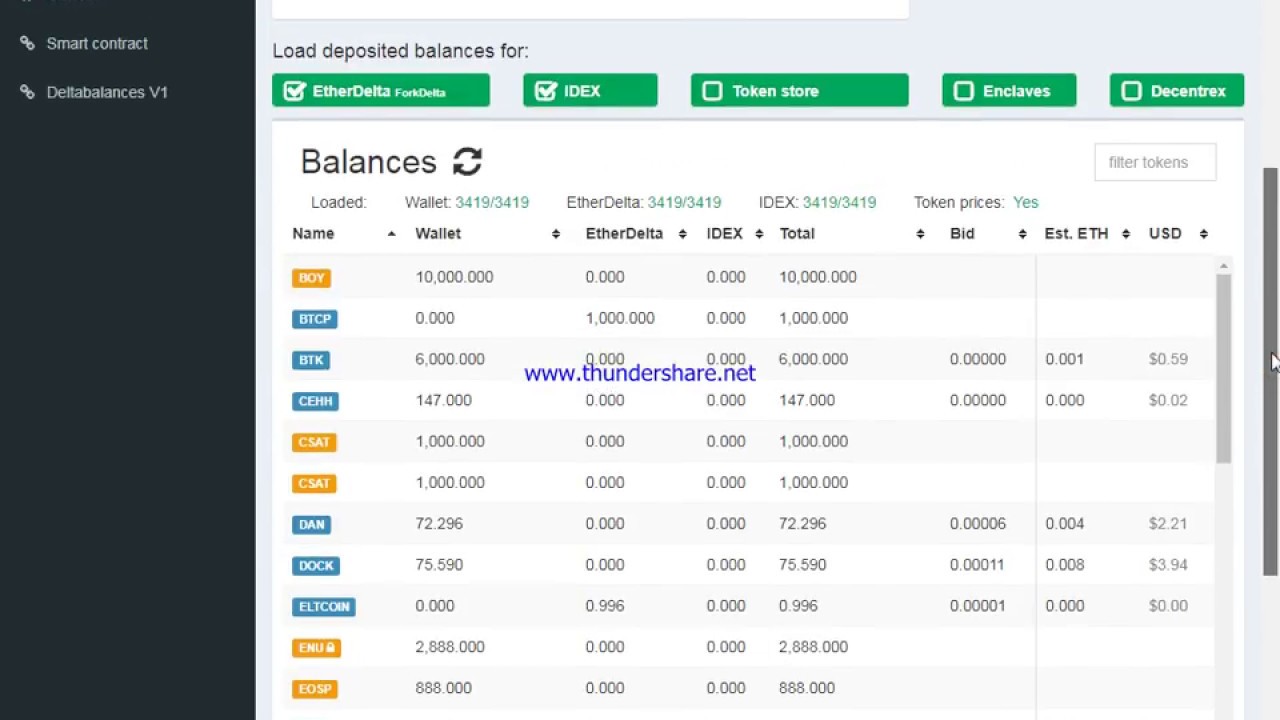Uncheck the IDEX balances option
This screenshot has width=1280, height=720.
point(590,90)
